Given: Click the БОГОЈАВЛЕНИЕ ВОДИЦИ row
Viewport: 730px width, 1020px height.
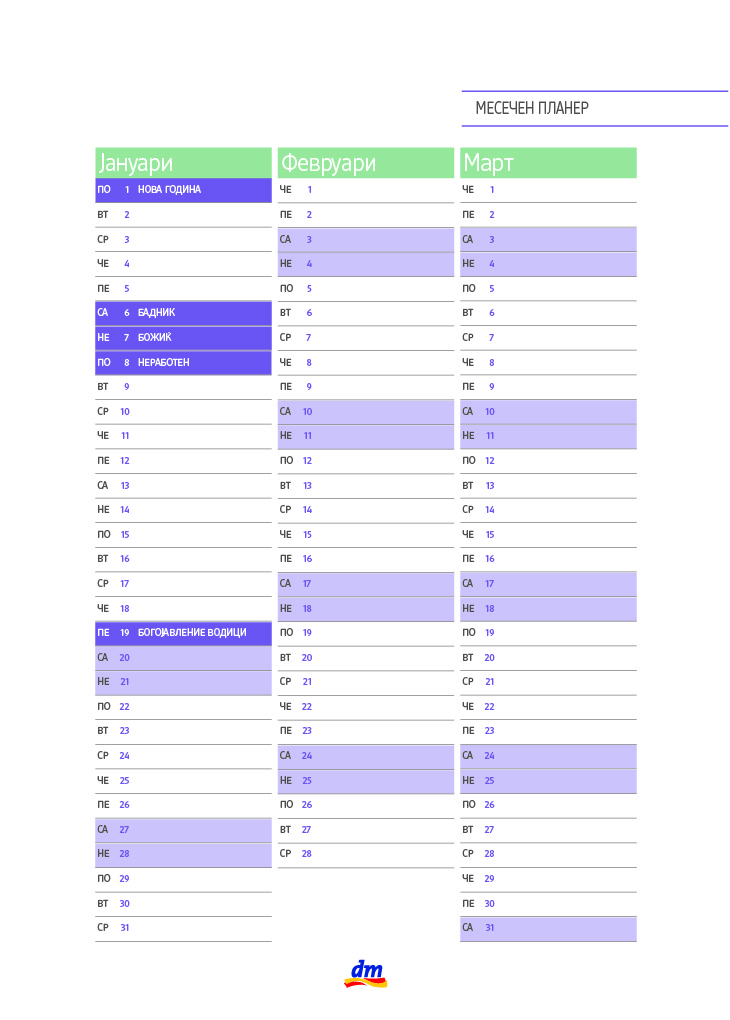Looking at the screenshot, I should [x=183, y=633].
